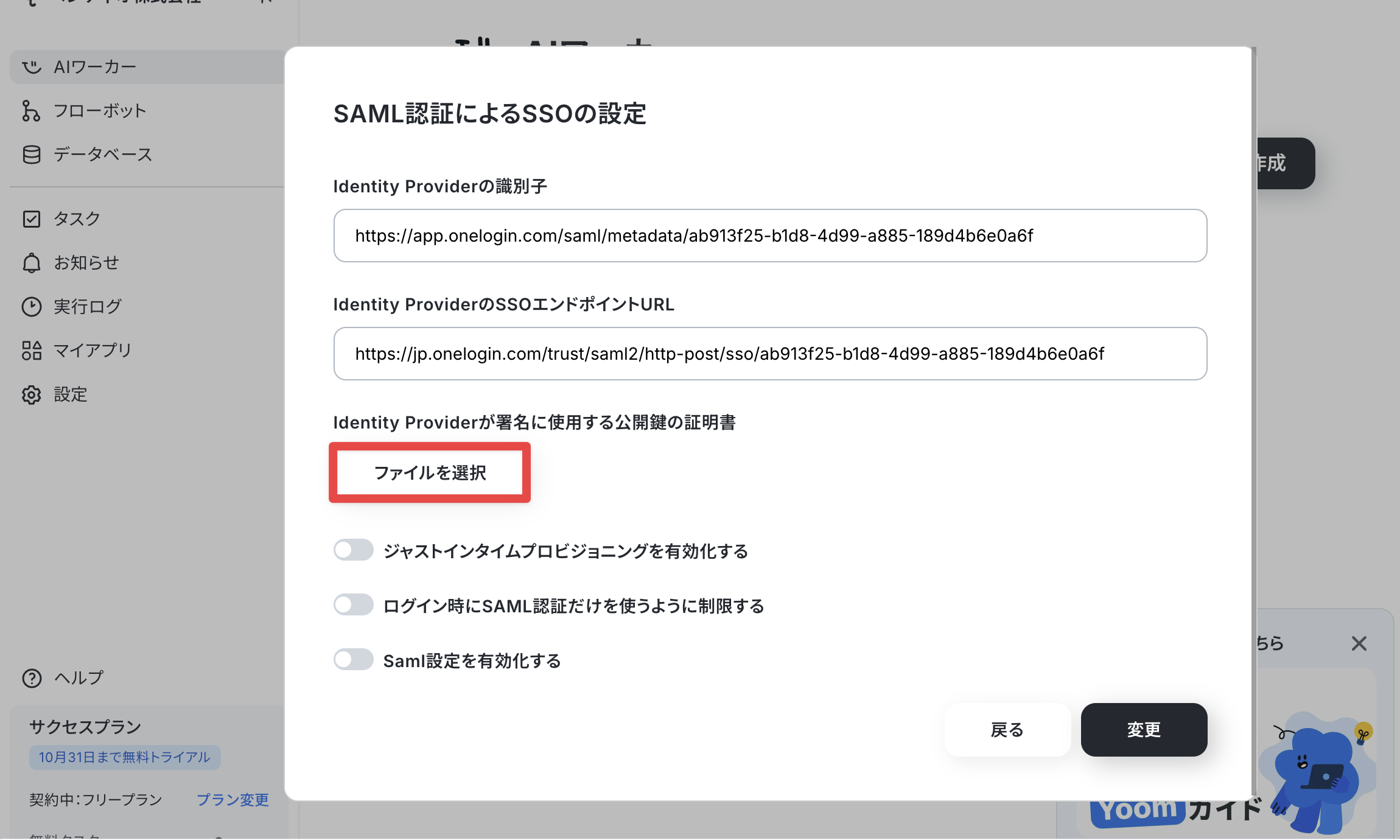
Task: Click ヘルプ label in sidebar
Action: click(79, 678)
